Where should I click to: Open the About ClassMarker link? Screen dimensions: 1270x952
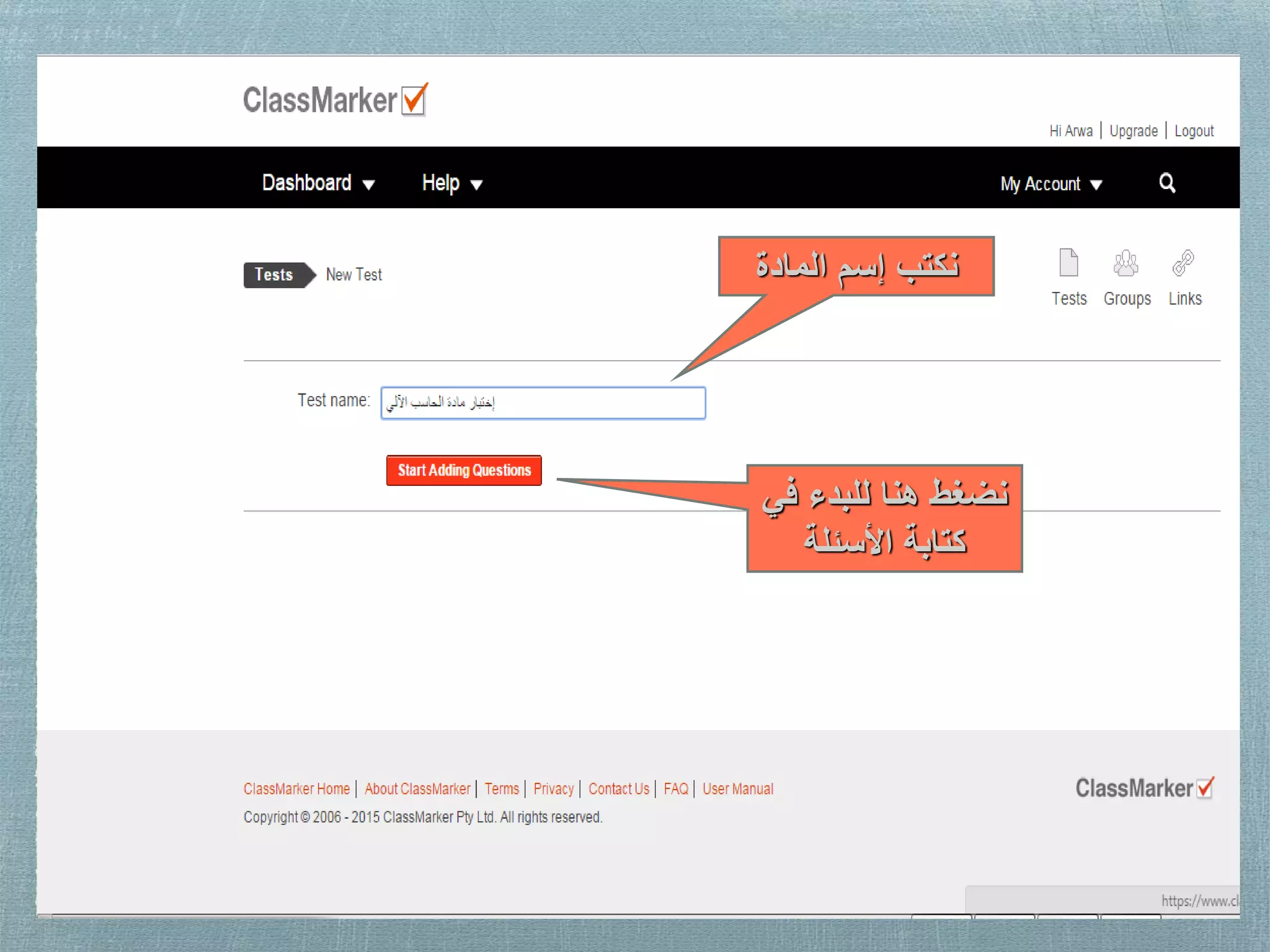(417, 789)
